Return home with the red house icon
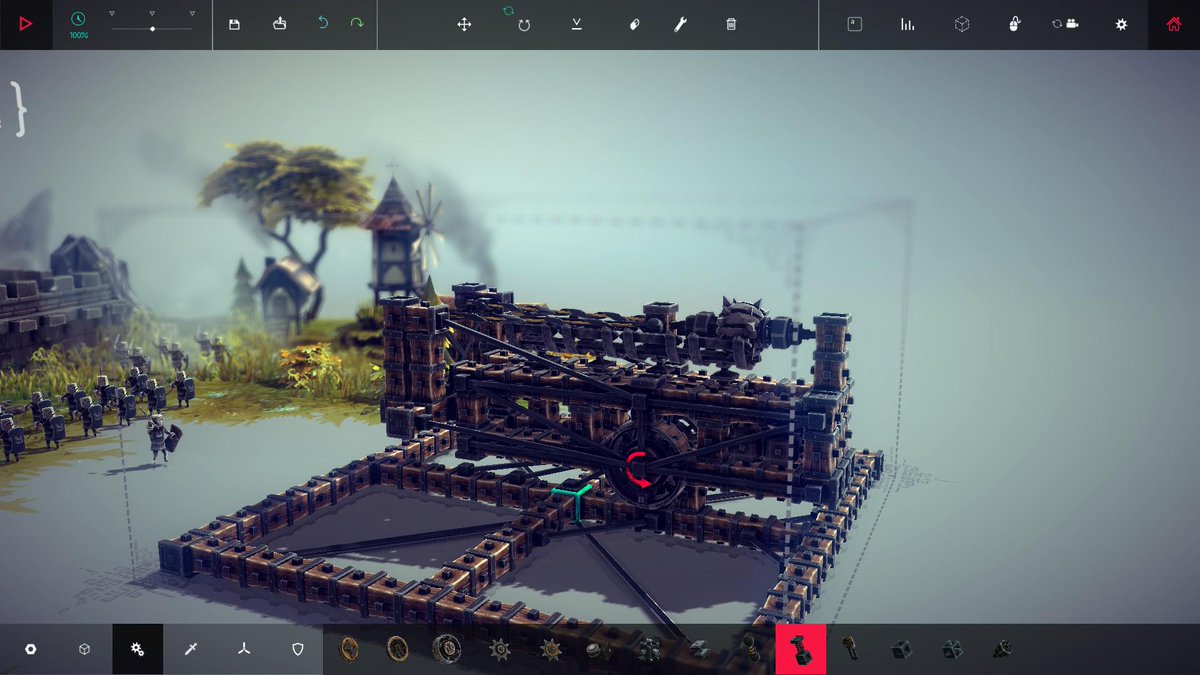 (x=1174, y=24)
